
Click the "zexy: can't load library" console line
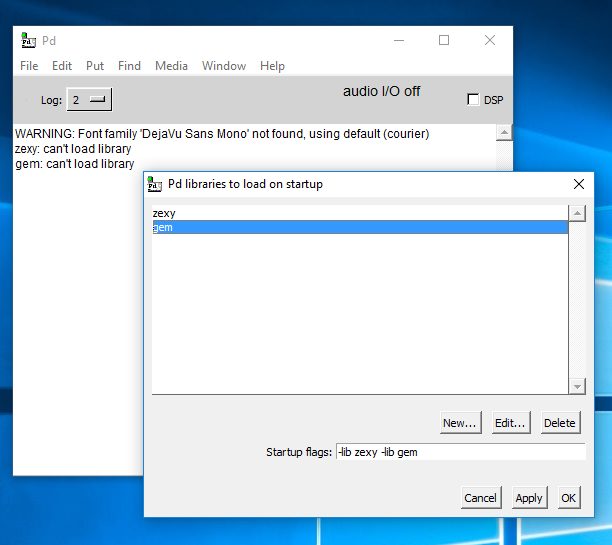click(x=73, y=149)
